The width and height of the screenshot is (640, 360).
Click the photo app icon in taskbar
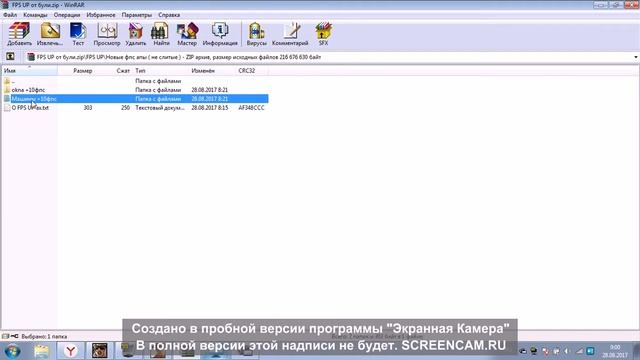click(100, 351)
